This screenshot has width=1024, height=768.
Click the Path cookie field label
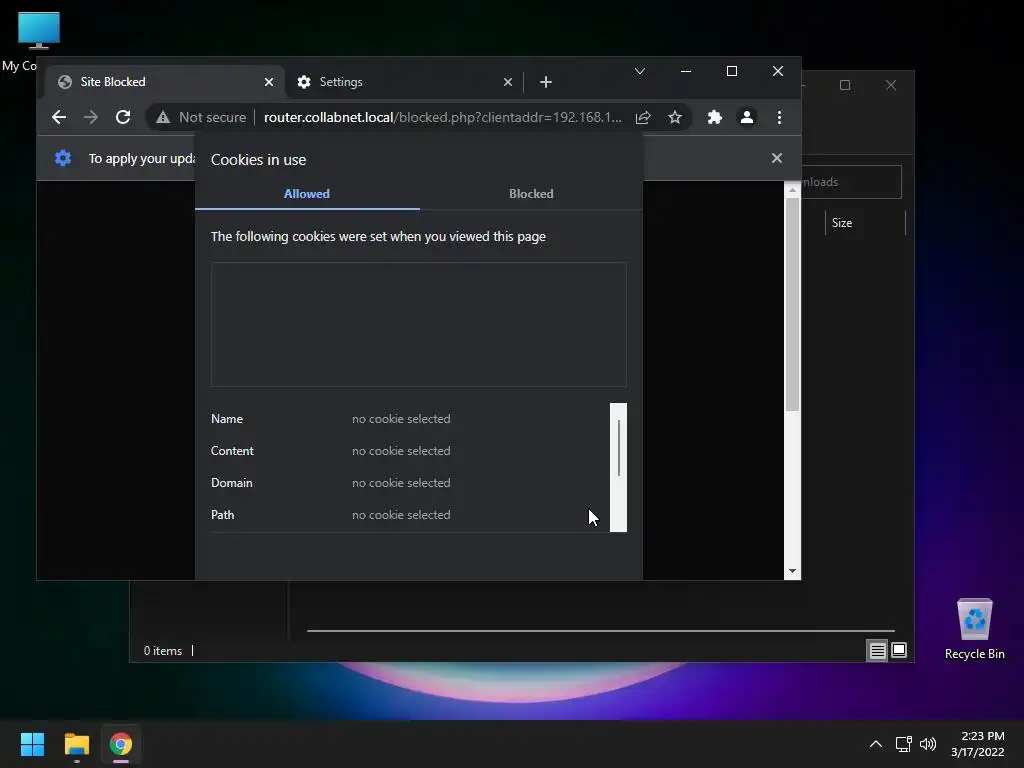222,515
